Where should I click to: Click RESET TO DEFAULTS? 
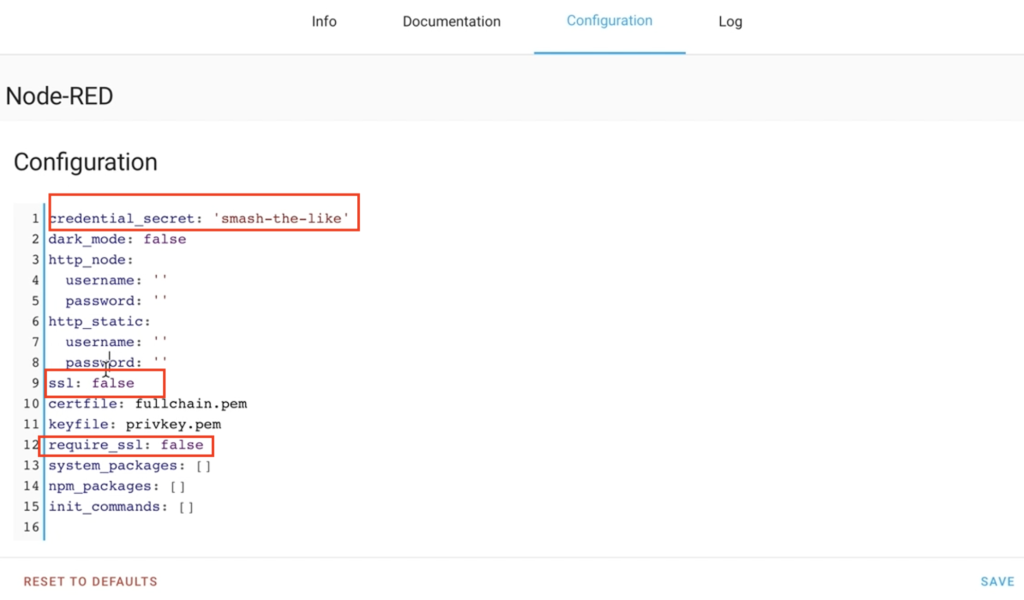90,582
